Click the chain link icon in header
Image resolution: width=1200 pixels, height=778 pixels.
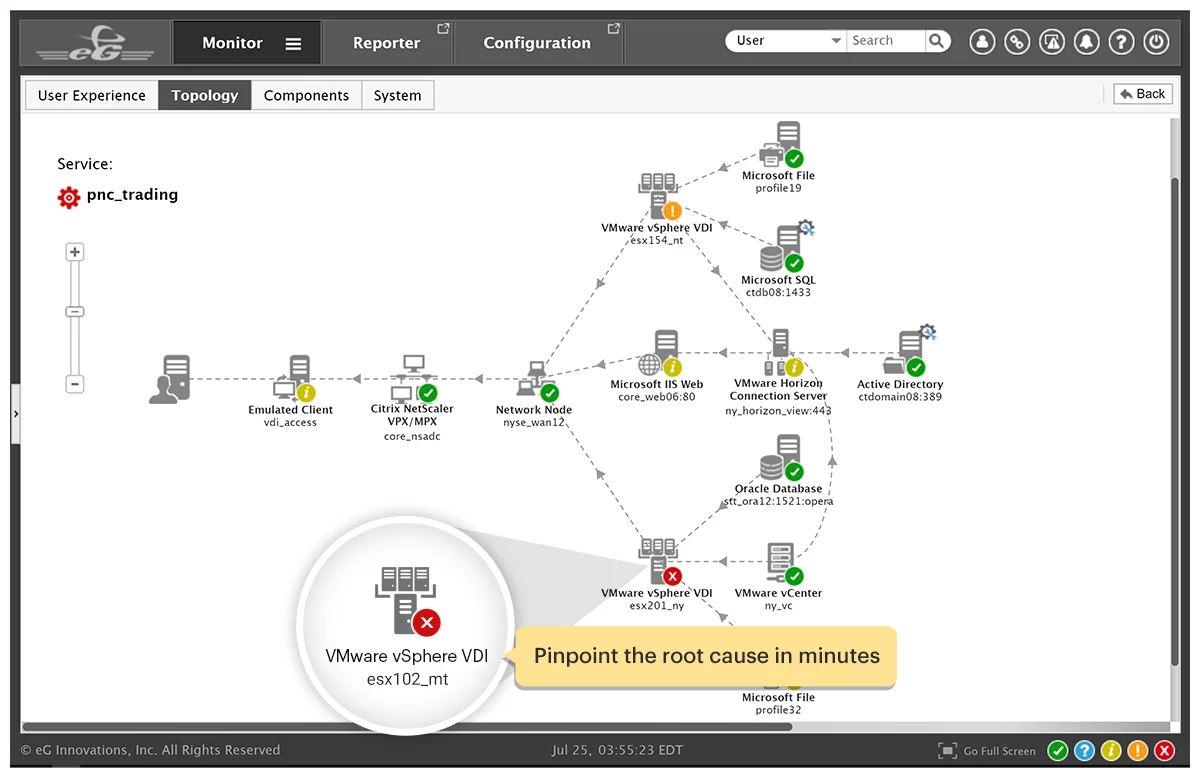coord(1017,42)
